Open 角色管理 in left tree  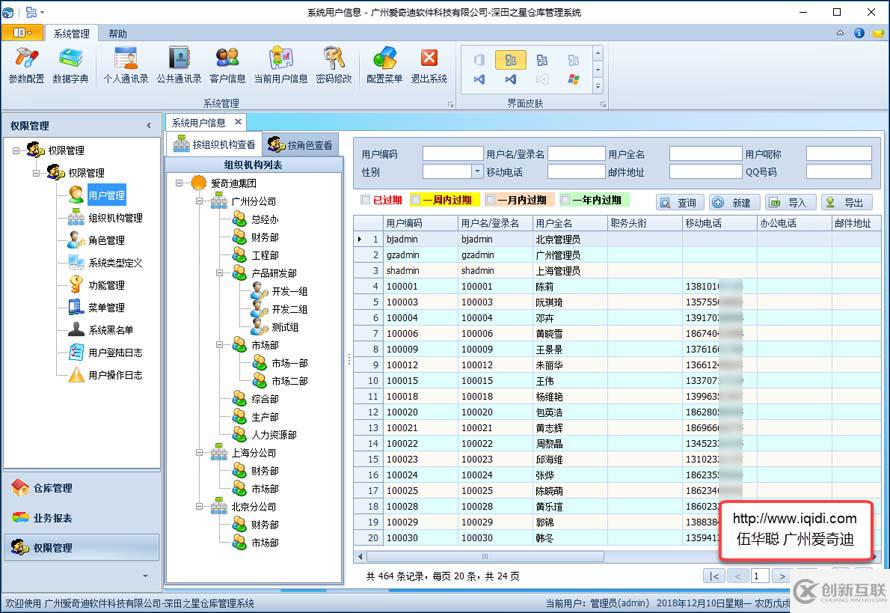tap(106, 241)
